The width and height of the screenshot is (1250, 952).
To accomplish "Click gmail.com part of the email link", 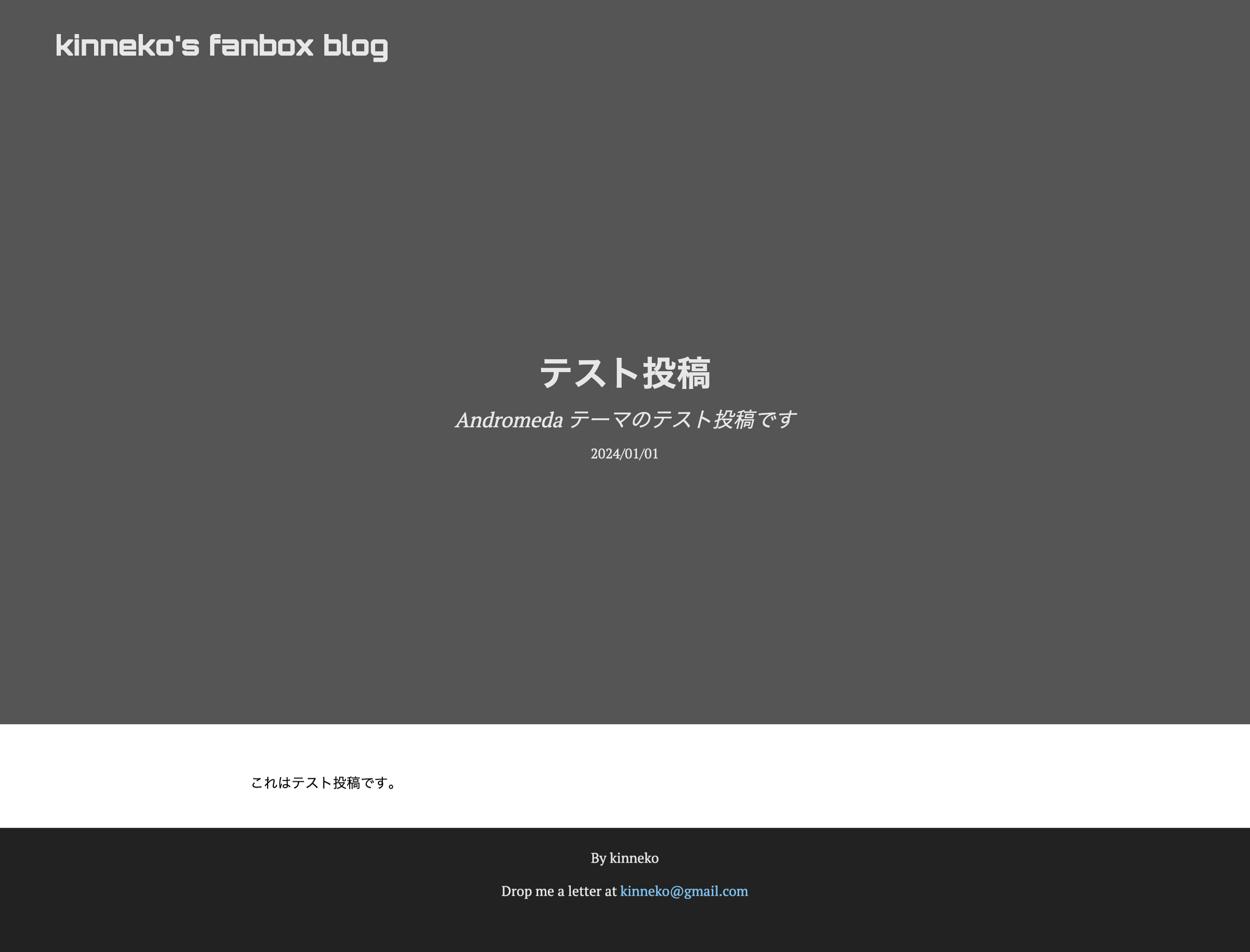I will 716,891.
